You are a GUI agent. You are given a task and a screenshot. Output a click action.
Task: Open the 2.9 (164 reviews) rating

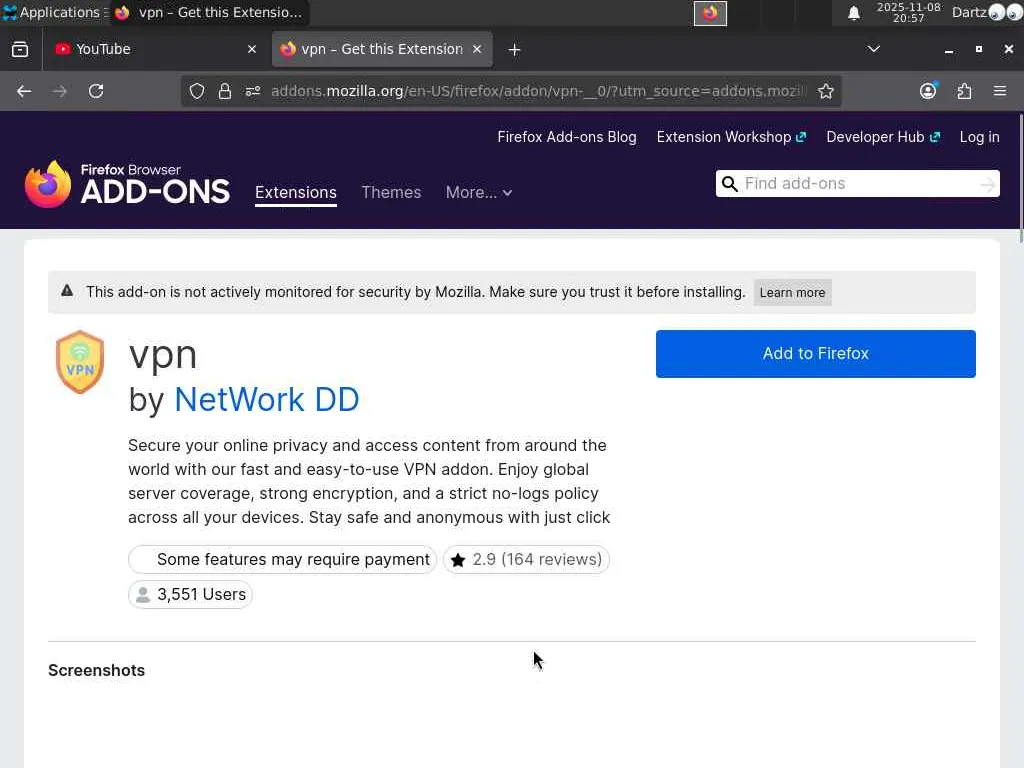click(526, 560)
